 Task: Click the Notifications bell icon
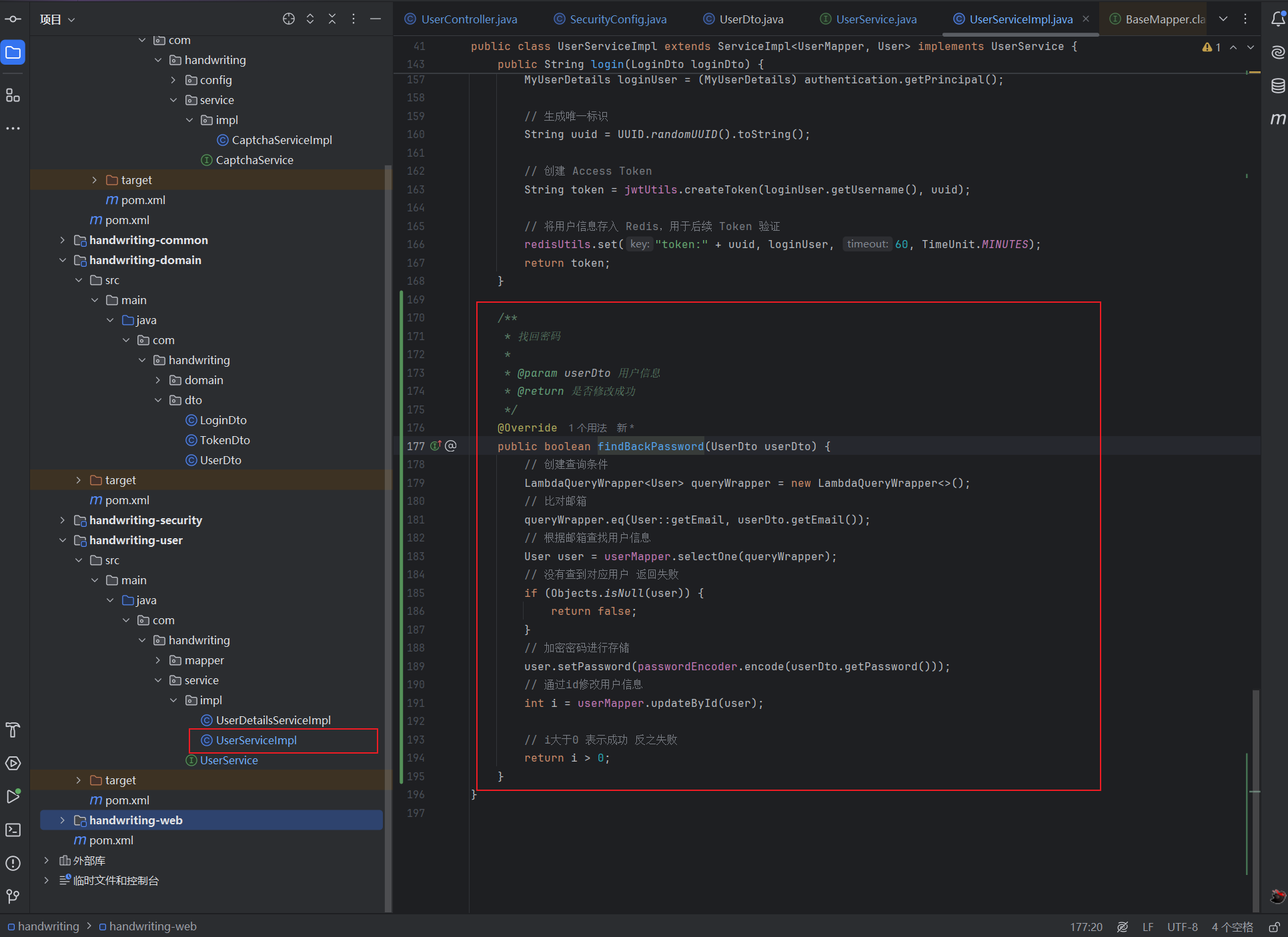[1277, 19]
